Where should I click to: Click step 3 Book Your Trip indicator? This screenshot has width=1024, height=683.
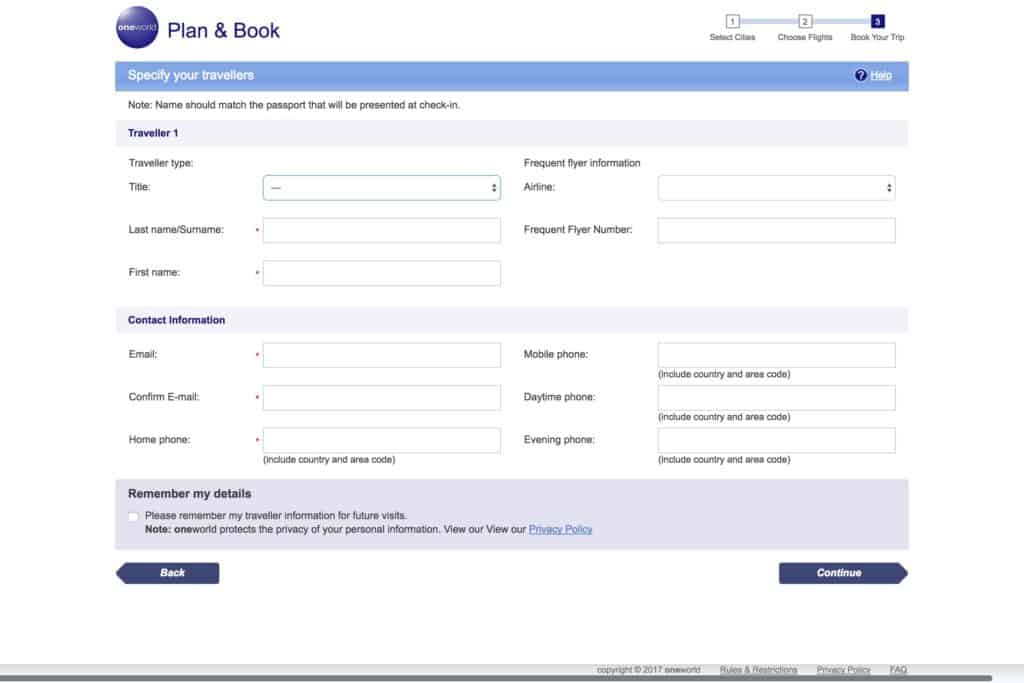tap(877, 21)
